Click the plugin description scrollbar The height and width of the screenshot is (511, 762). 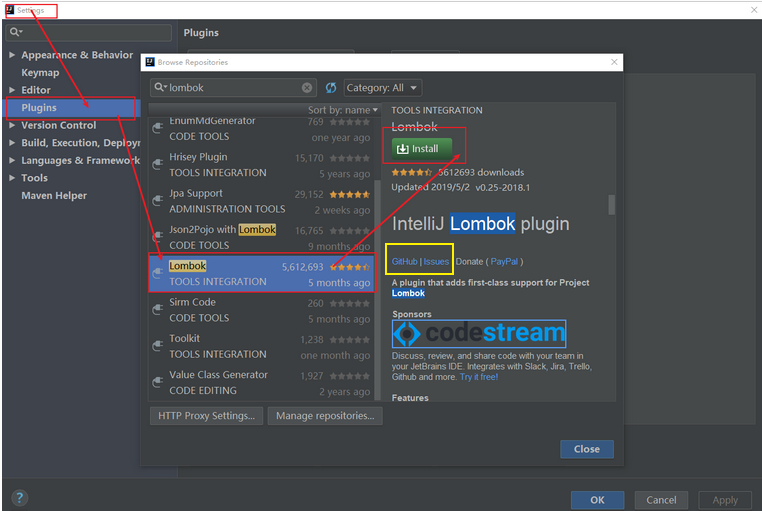pos(611,204)
